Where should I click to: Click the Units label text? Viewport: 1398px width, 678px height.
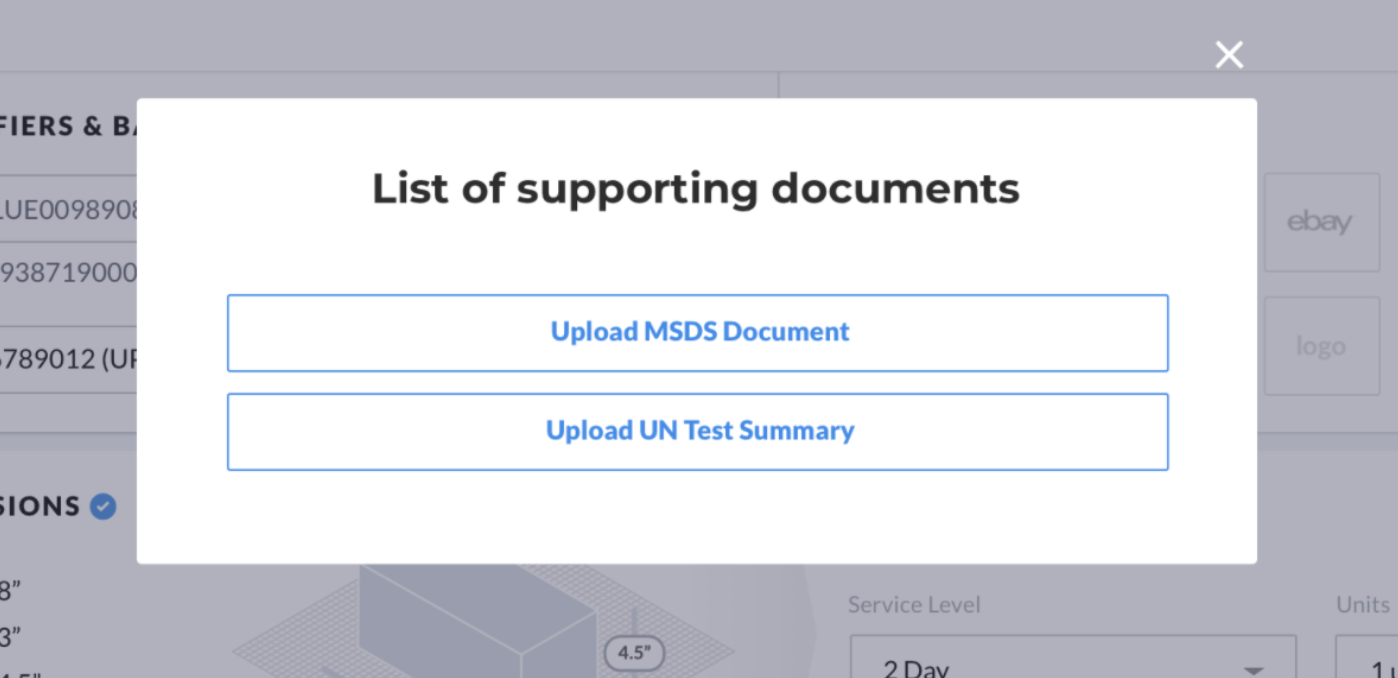(x=1363, y=605)
